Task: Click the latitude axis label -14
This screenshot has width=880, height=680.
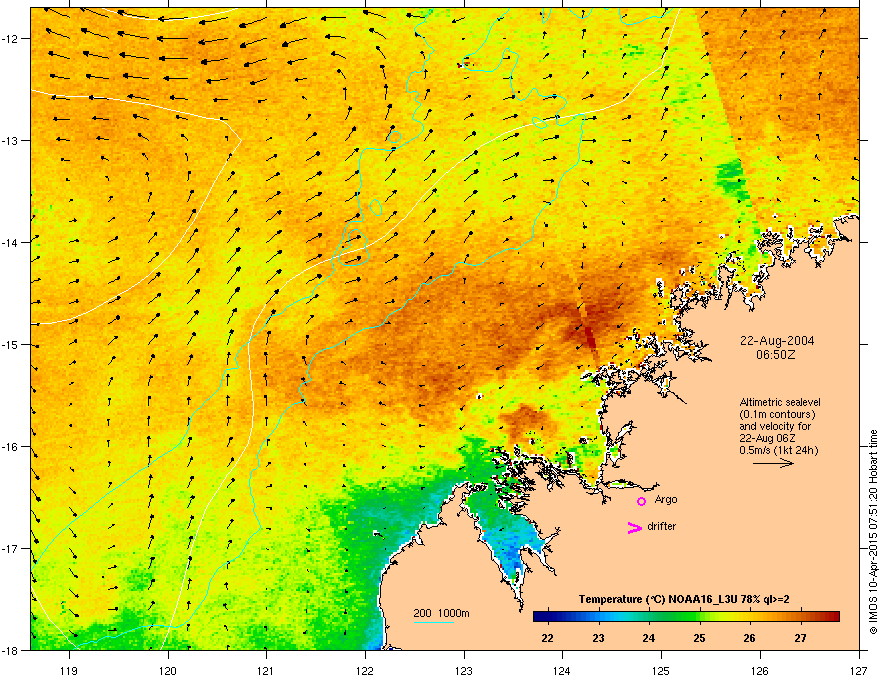Action: [x=11, y=242]
